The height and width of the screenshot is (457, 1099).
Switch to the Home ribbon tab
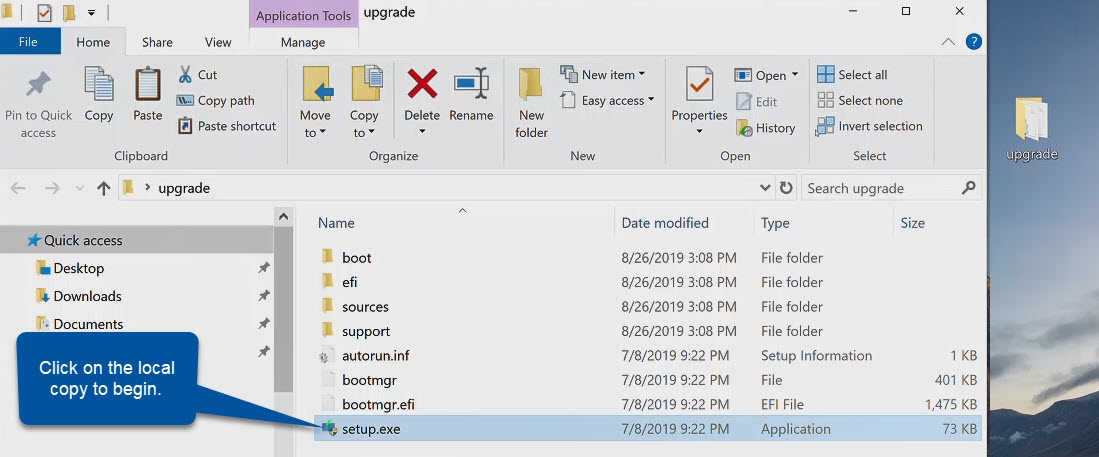(x=93, y=42)
